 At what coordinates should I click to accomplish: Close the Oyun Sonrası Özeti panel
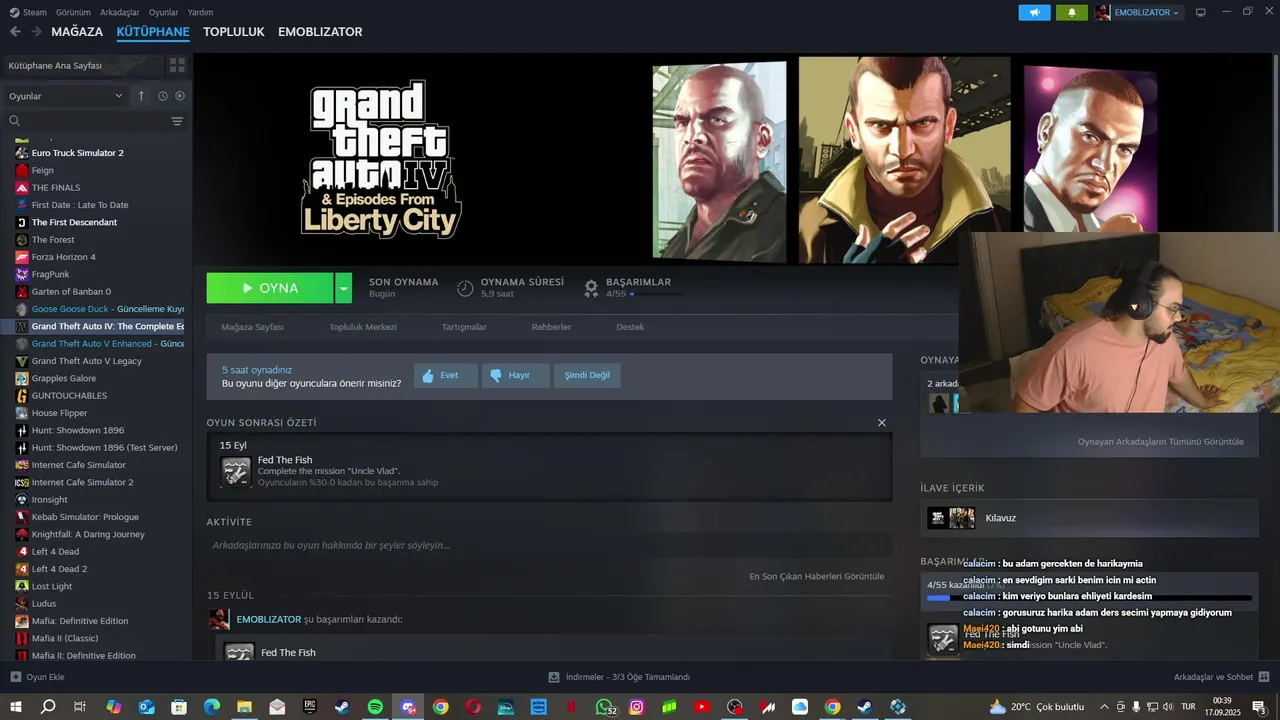coord(881,423)
